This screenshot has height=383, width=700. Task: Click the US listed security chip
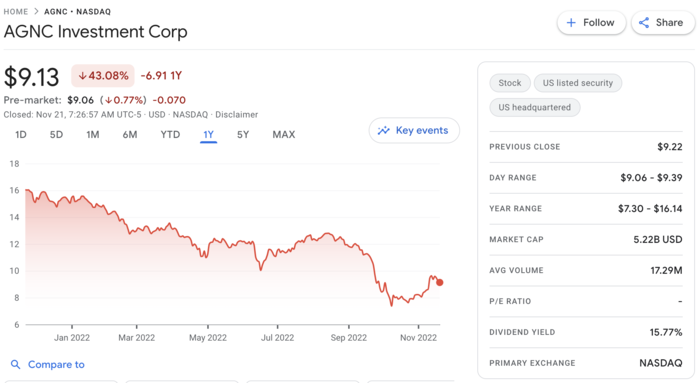578,83
